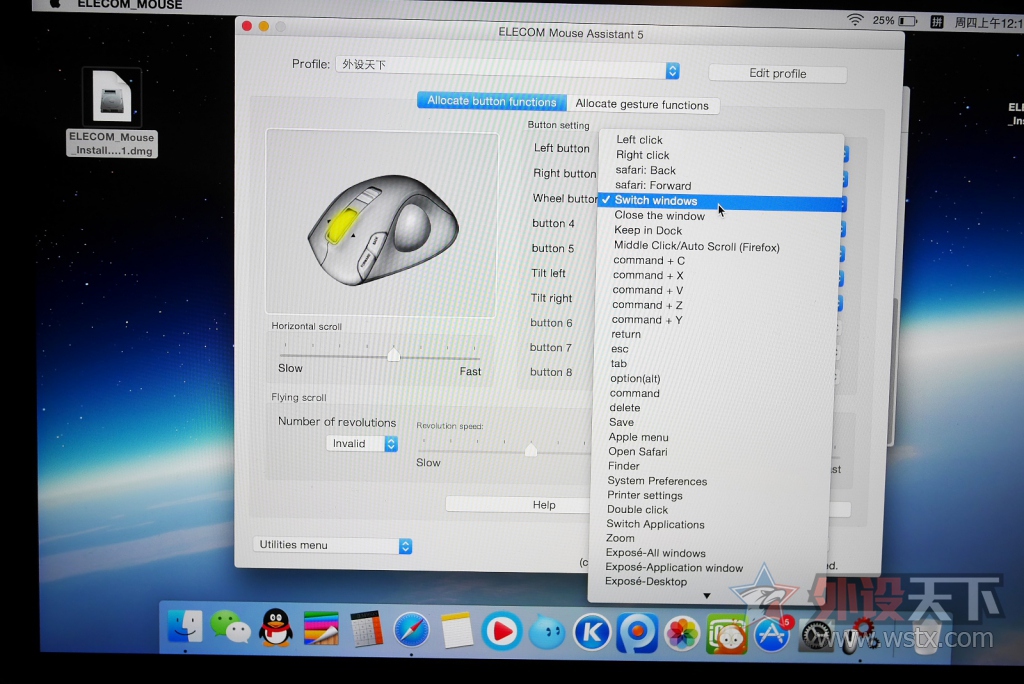Image resolution: width=1024 pixels, height=684 pixels.
Task: Launch Safari from the dock
Action: 411,630
